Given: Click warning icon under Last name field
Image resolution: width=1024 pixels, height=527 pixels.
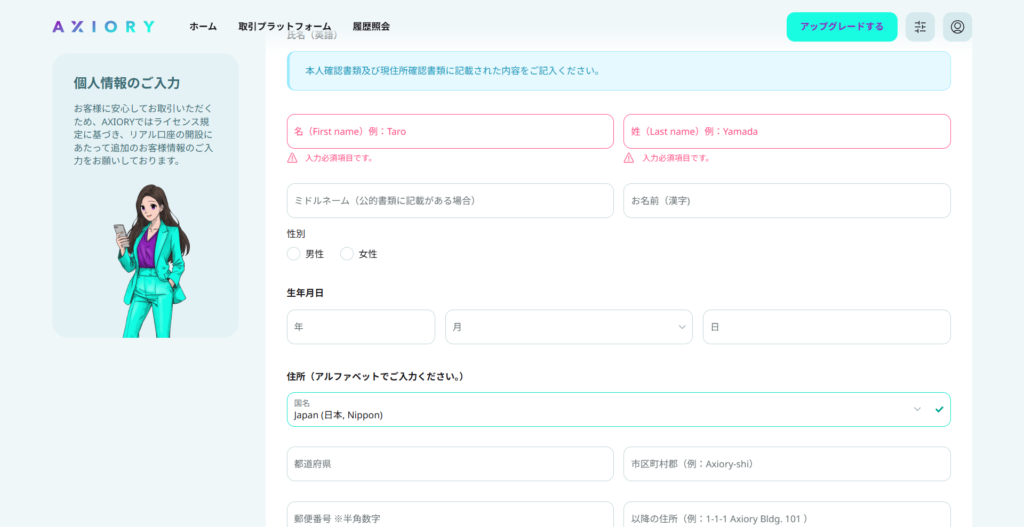Looking at the screenshot, I should point(629,158).
